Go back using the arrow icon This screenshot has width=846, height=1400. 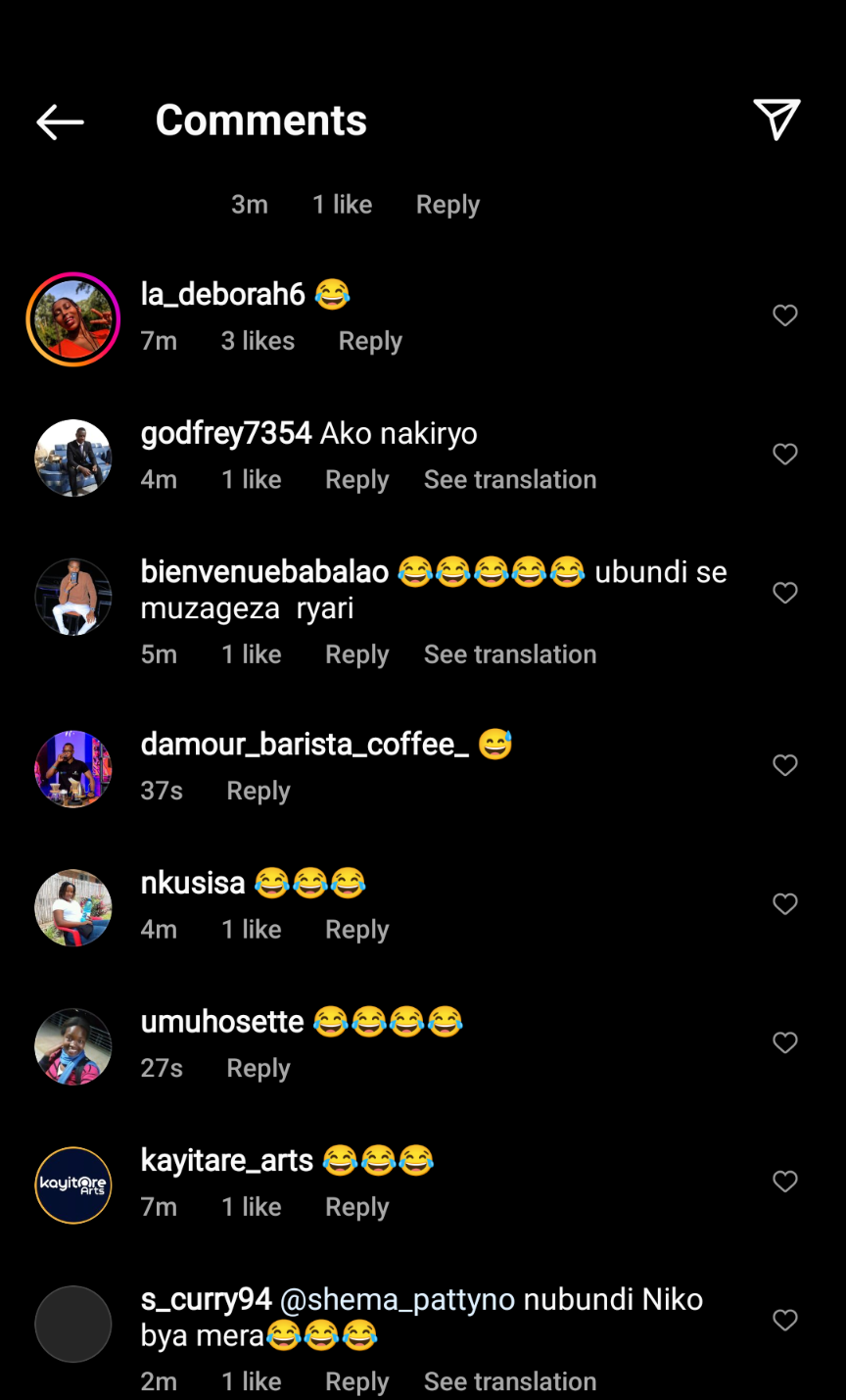click(x=61, y=121)
